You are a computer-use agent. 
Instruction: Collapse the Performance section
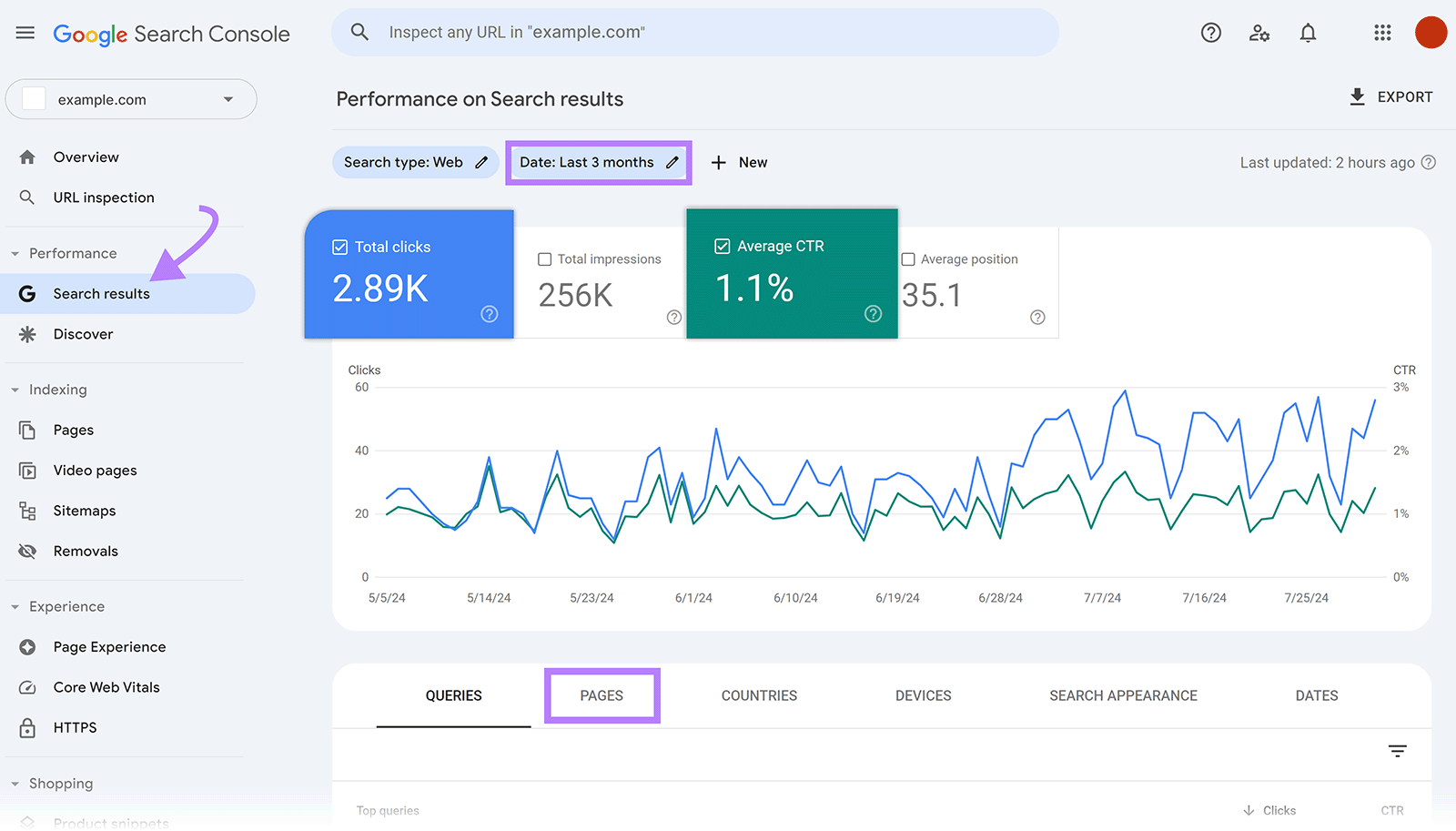[x=15, y=253]
